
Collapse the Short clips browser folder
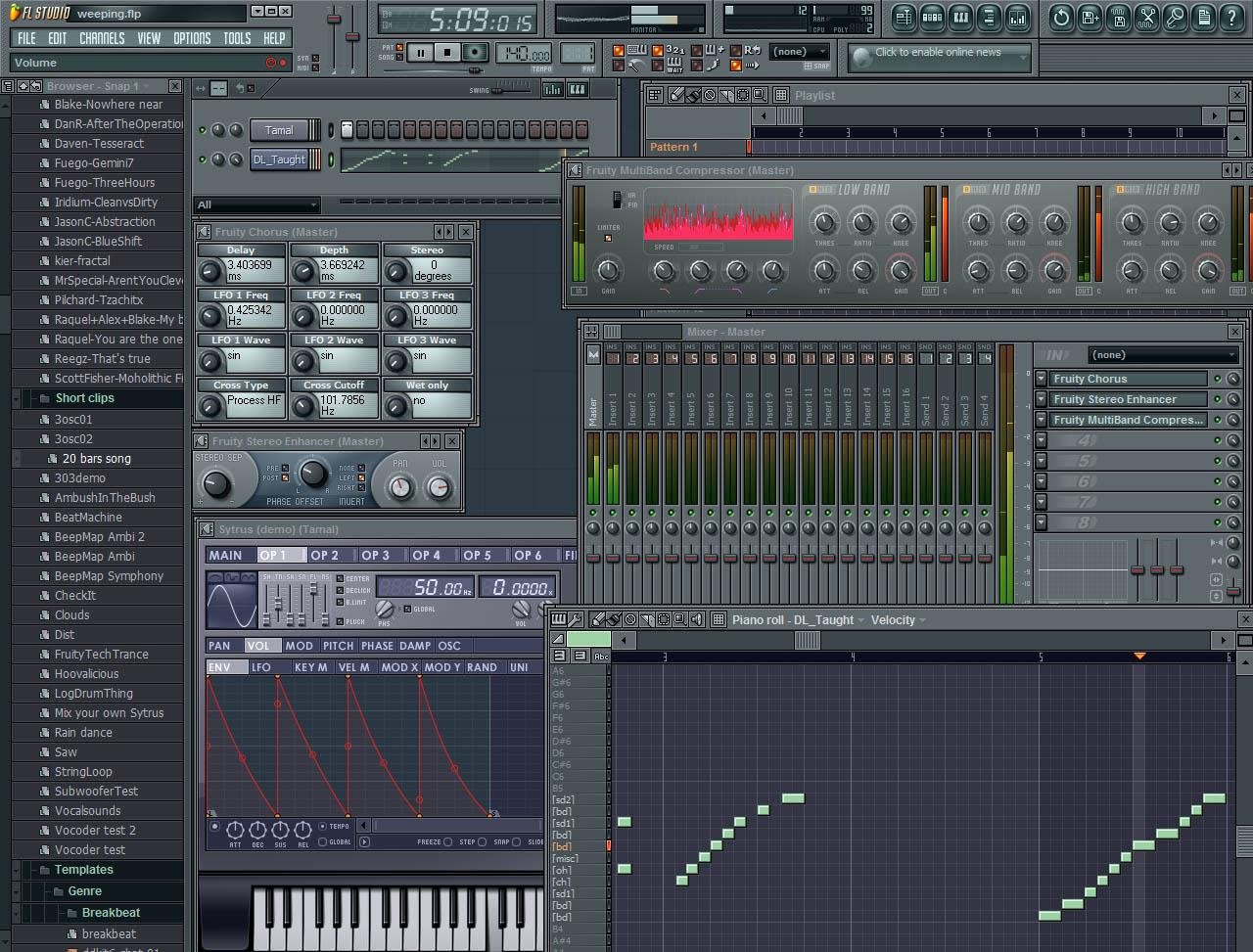(x=84, y=398)
